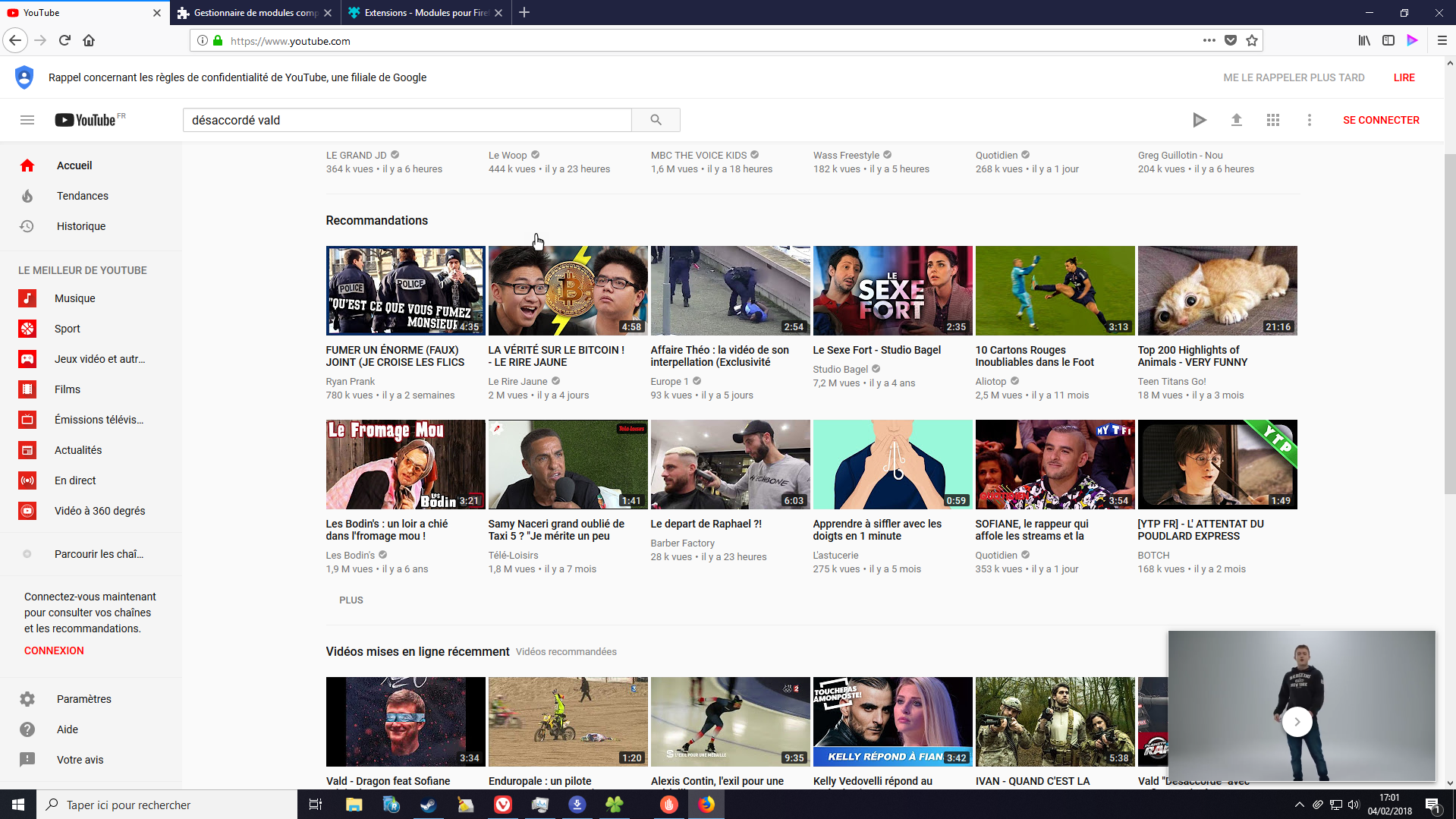The height and width of the screenshot is (819, 1456).
Task: Switch to the Gestionnaire de modules tab
Action: (250, 12)
